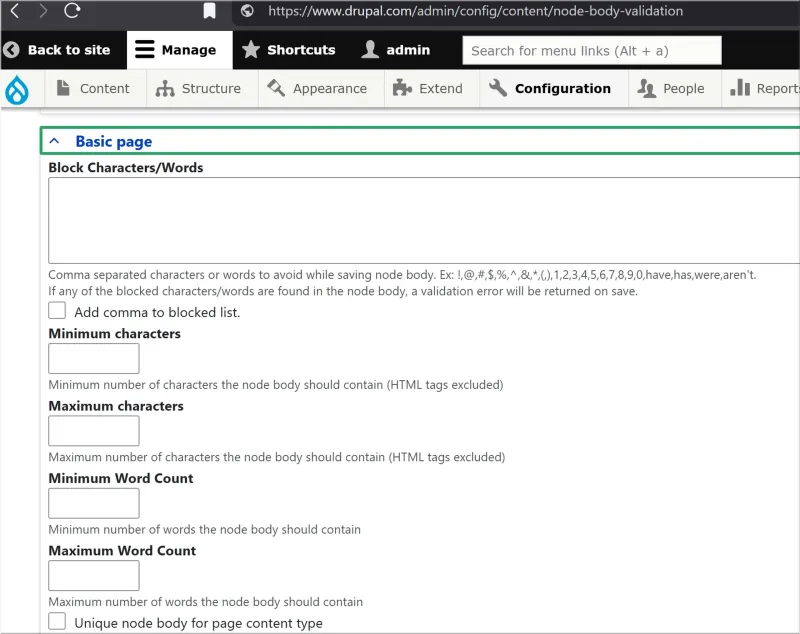Focus the Minimum Word Count input

click(94, 503)
